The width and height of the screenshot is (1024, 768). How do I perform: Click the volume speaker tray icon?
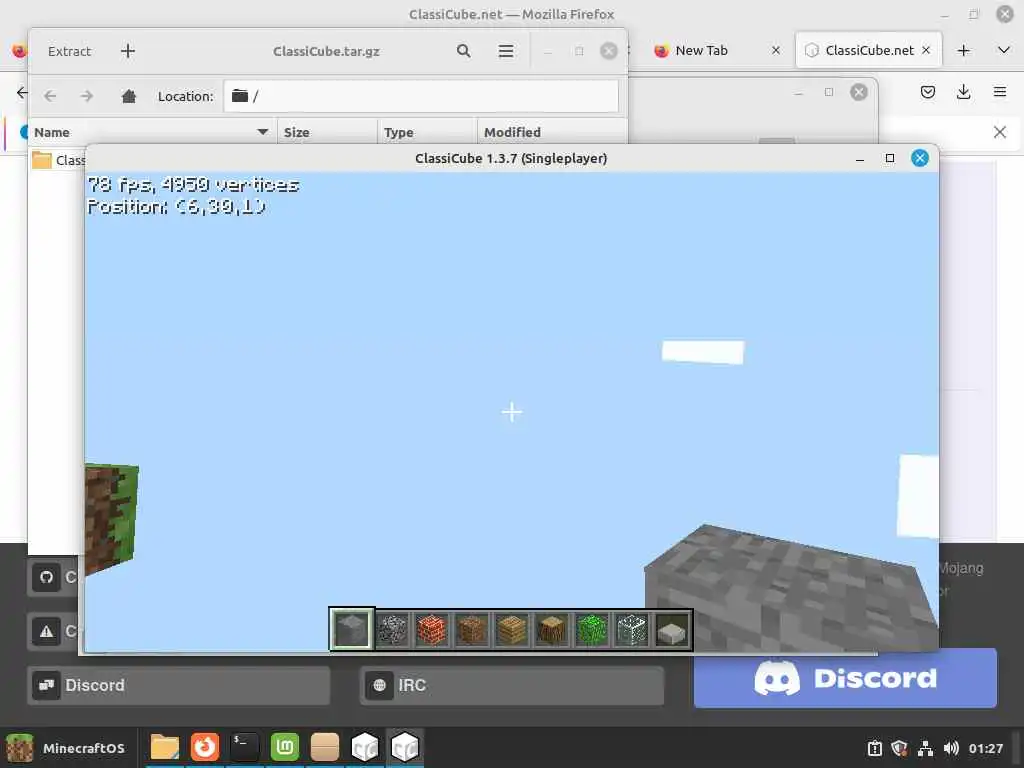tap(951, 748)
